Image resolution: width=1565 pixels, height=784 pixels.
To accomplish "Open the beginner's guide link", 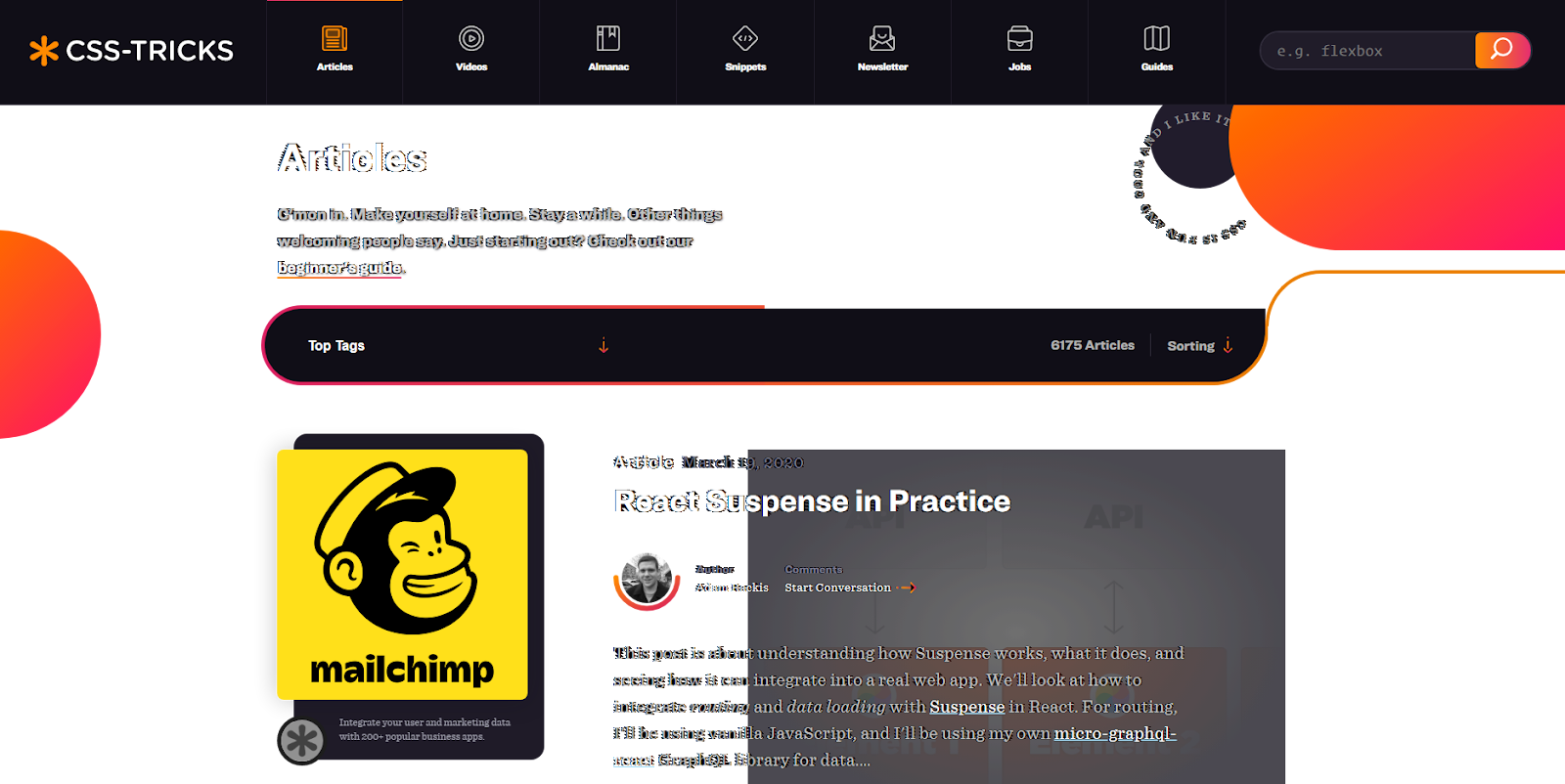I will tap(340, 268).
